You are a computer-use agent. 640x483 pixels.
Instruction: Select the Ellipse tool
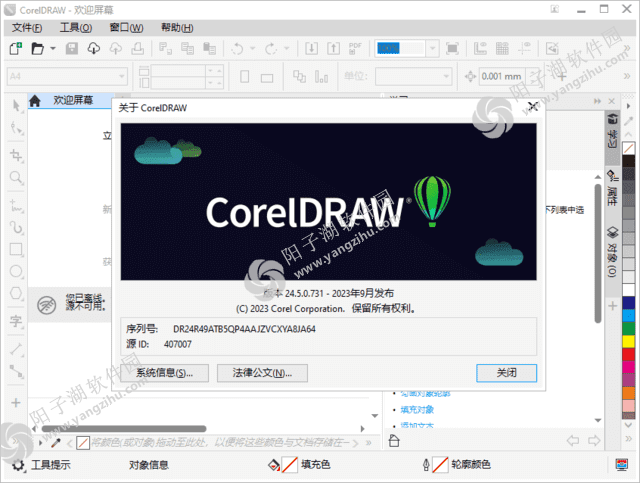click(x=16, y=272)
